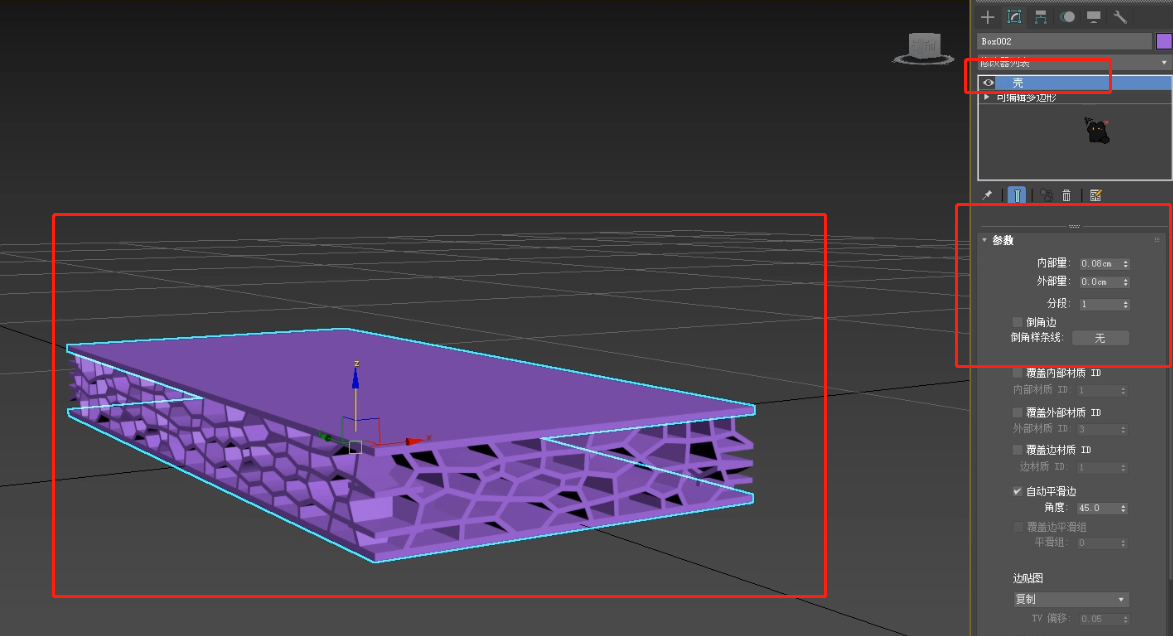Screen dimensions: 1173x636
Task: Click the 外部量 spinner arrows
Action: (x=1126, y=282)
